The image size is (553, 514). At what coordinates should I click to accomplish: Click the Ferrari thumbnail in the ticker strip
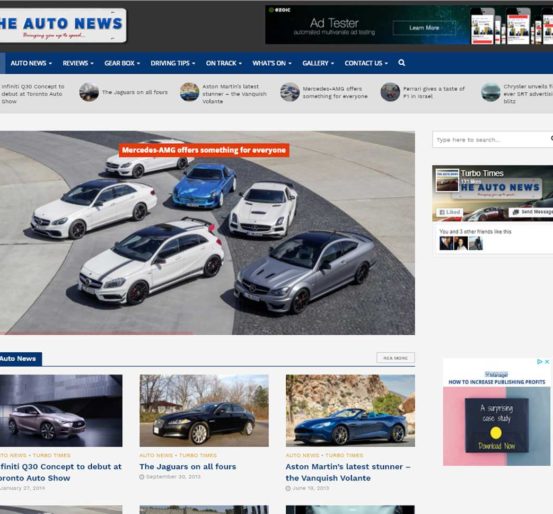(390, 92)
